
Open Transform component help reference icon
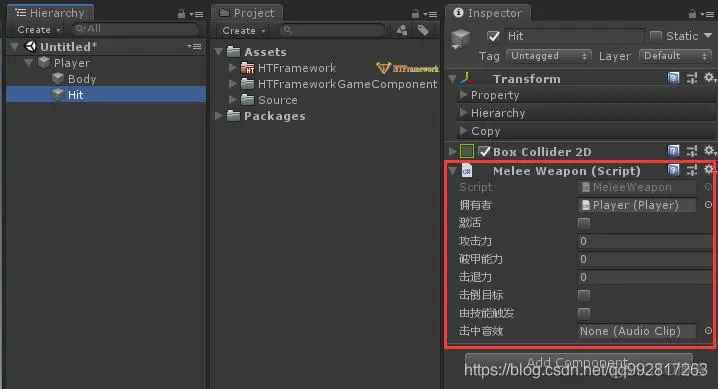[674, 78]
